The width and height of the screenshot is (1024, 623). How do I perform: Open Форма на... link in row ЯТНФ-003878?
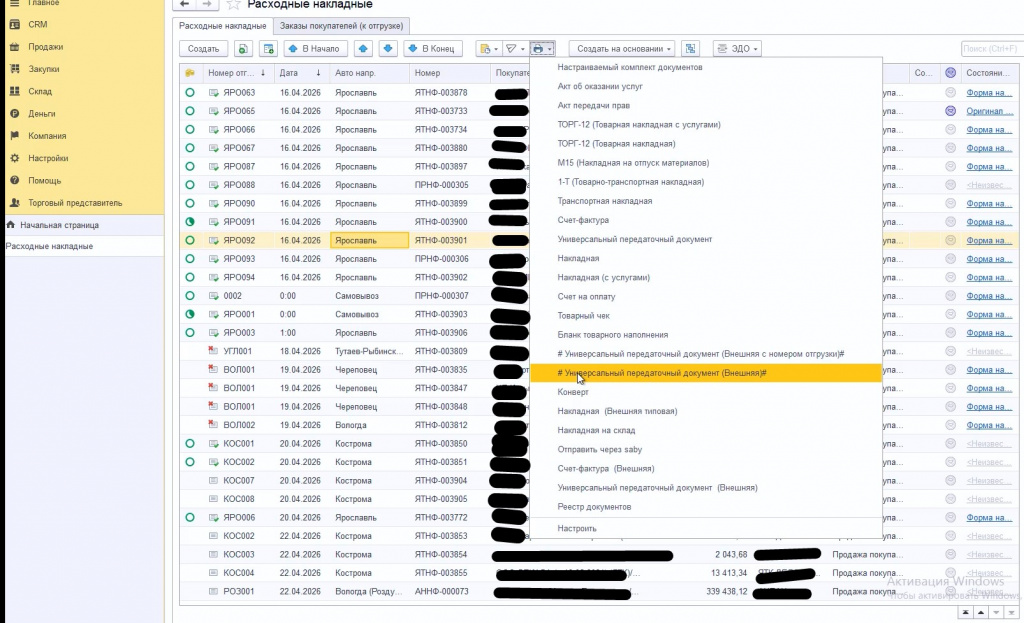click(989, 93)
